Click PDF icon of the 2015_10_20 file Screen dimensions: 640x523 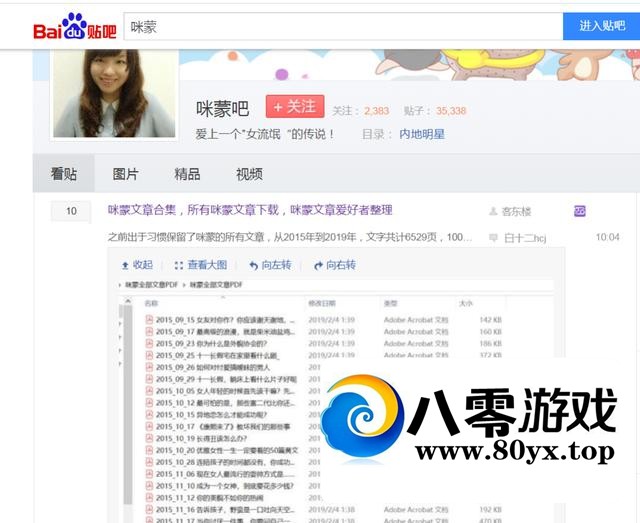click(149, 450)
